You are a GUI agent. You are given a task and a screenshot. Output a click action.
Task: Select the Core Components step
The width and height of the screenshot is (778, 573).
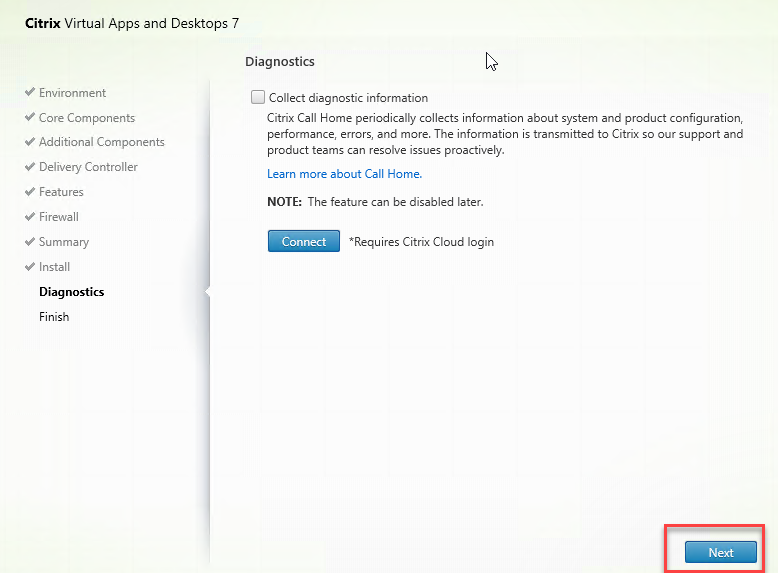point(87,118)
